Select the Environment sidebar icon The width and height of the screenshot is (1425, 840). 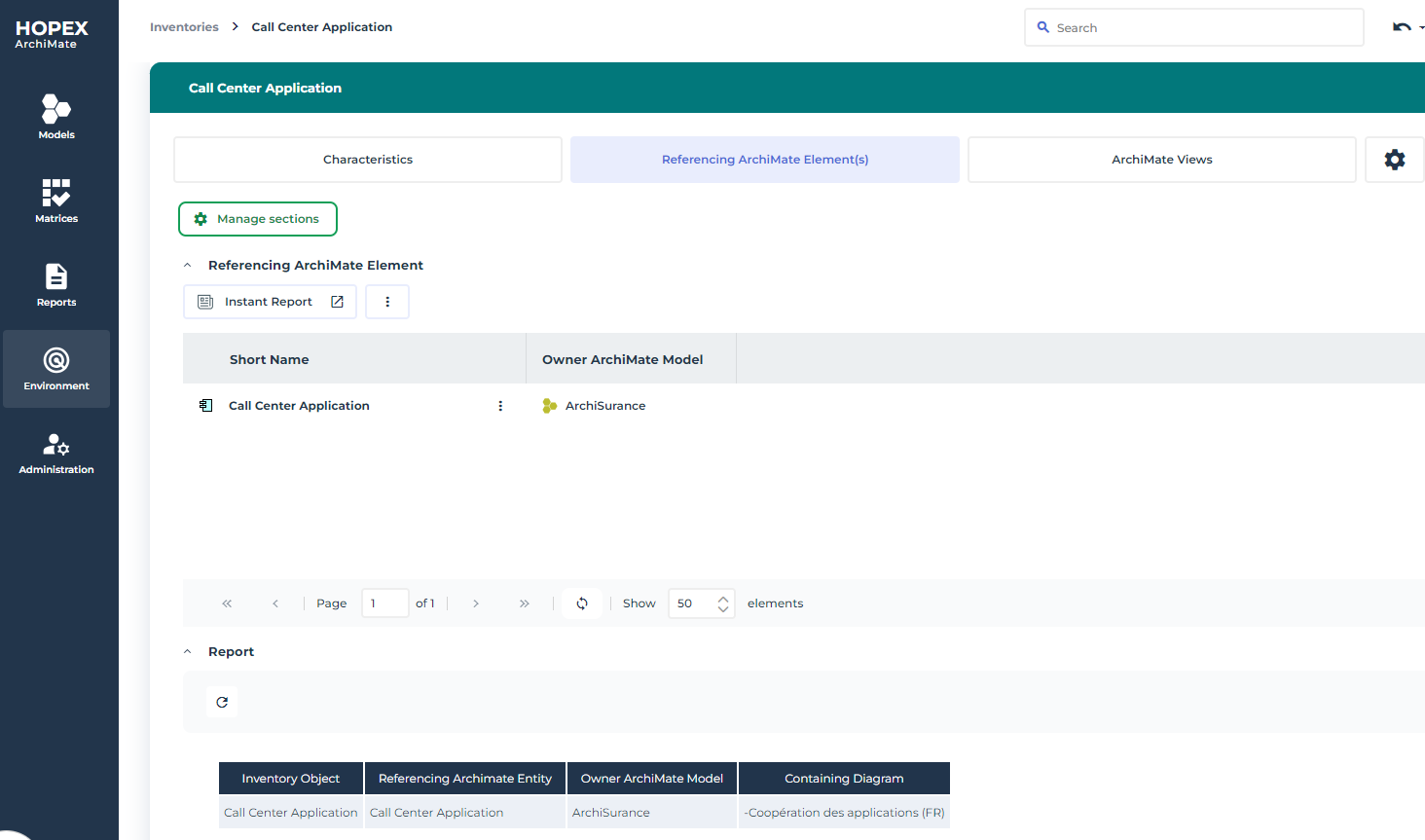pyautogui.click(x=56, y=368)
